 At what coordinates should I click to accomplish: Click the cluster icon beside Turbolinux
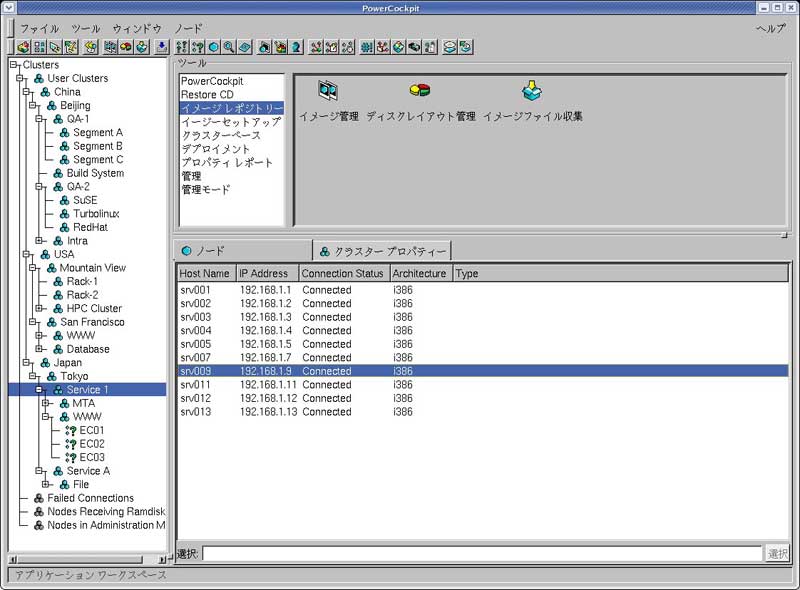(x=65, y=214)
